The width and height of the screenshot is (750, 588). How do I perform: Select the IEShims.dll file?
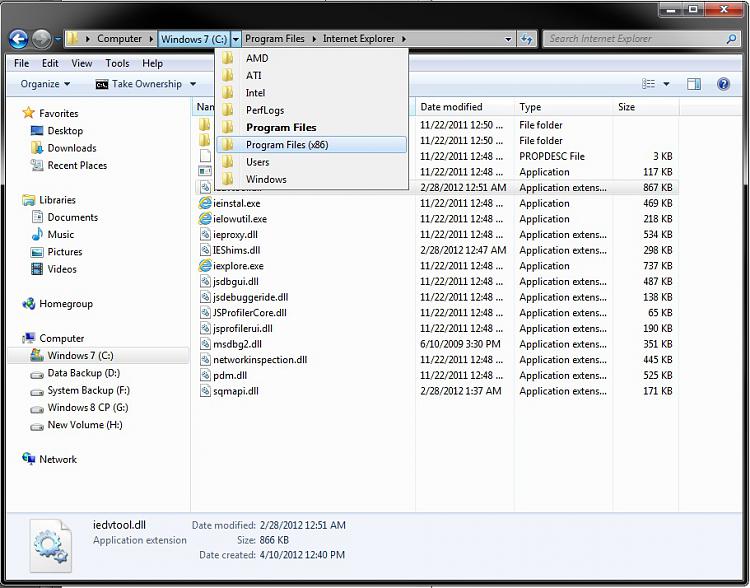click(236, 250)
